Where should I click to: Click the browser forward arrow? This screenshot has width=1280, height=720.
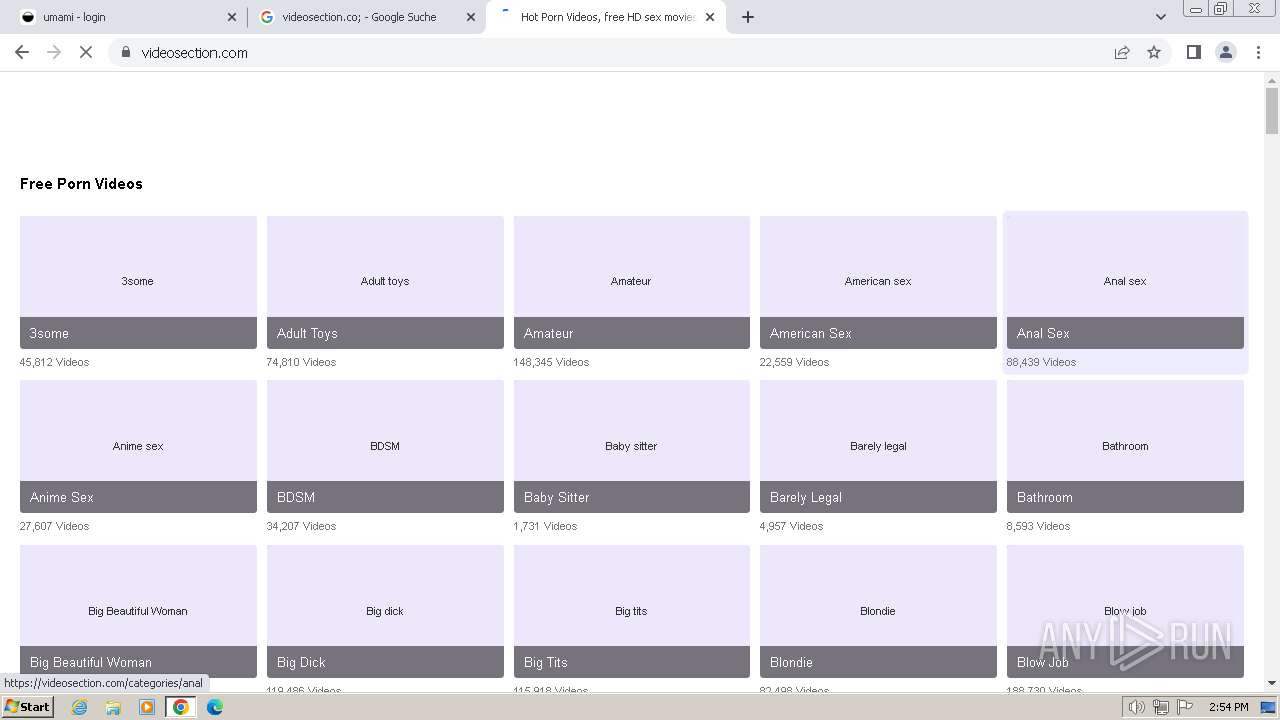[54, 52]
